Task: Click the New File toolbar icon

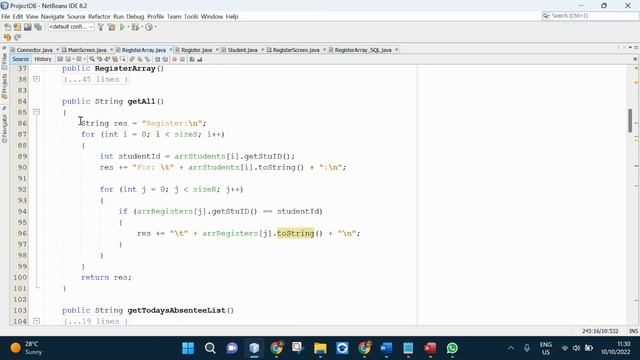Action: click(7, 27)
